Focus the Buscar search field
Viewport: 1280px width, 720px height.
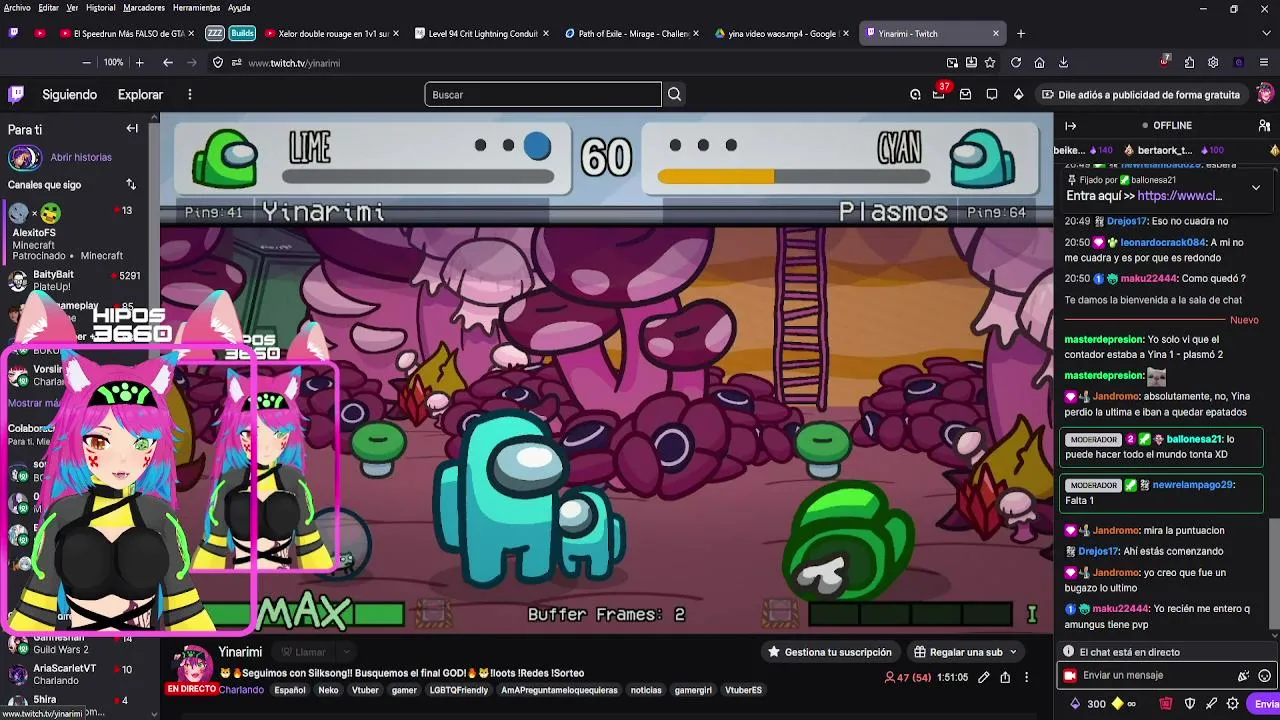click(x=543, y=94)
